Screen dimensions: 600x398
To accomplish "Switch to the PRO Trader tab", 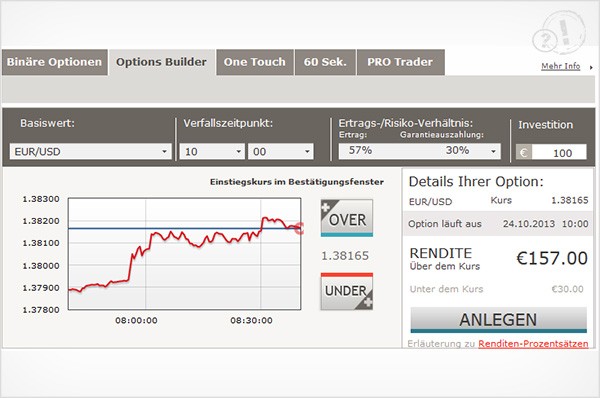I will pyautogui.click(x=400, y=62).
